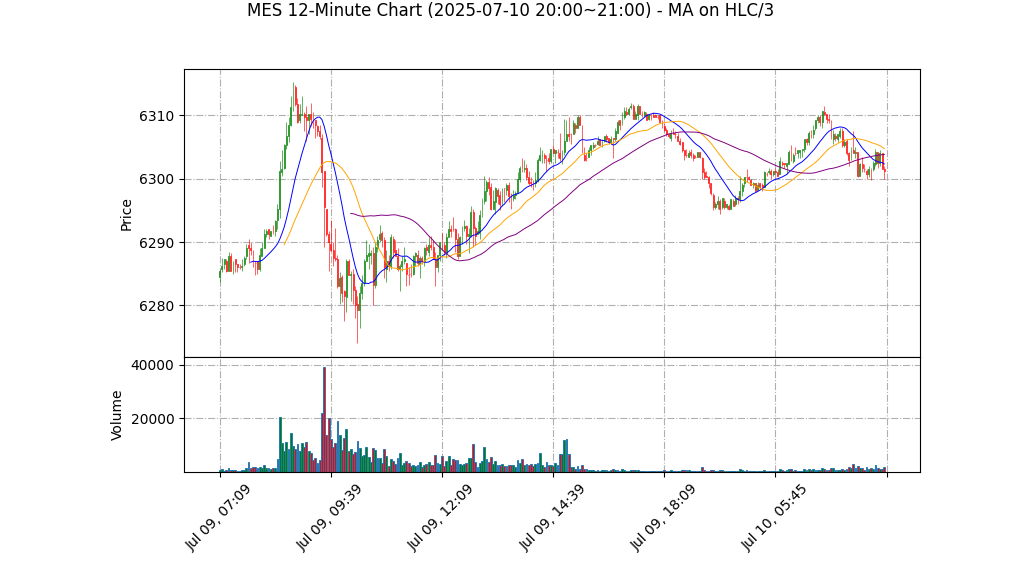Click the 6300 price axis label
The height and width of the screenshot is (575, 1022).
156,180
